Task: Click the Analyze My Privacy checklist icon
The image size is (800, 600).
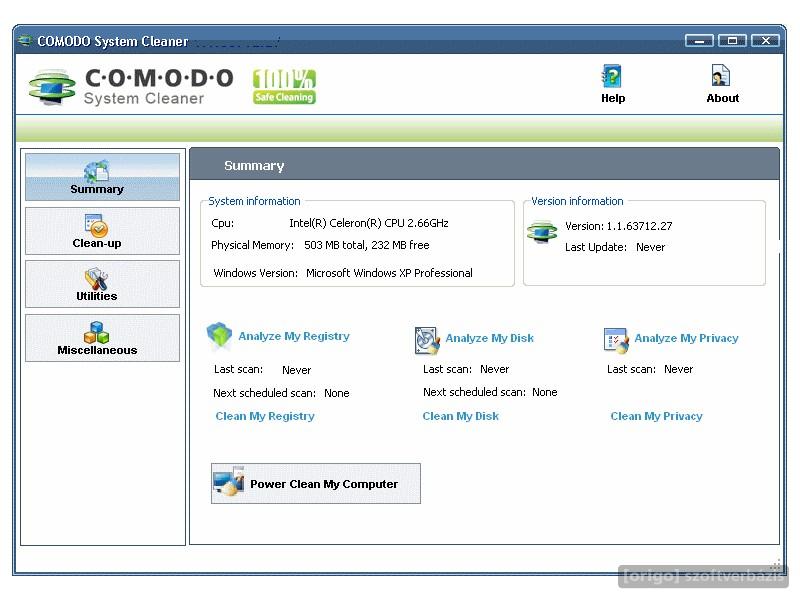Action: pos(616,340)
